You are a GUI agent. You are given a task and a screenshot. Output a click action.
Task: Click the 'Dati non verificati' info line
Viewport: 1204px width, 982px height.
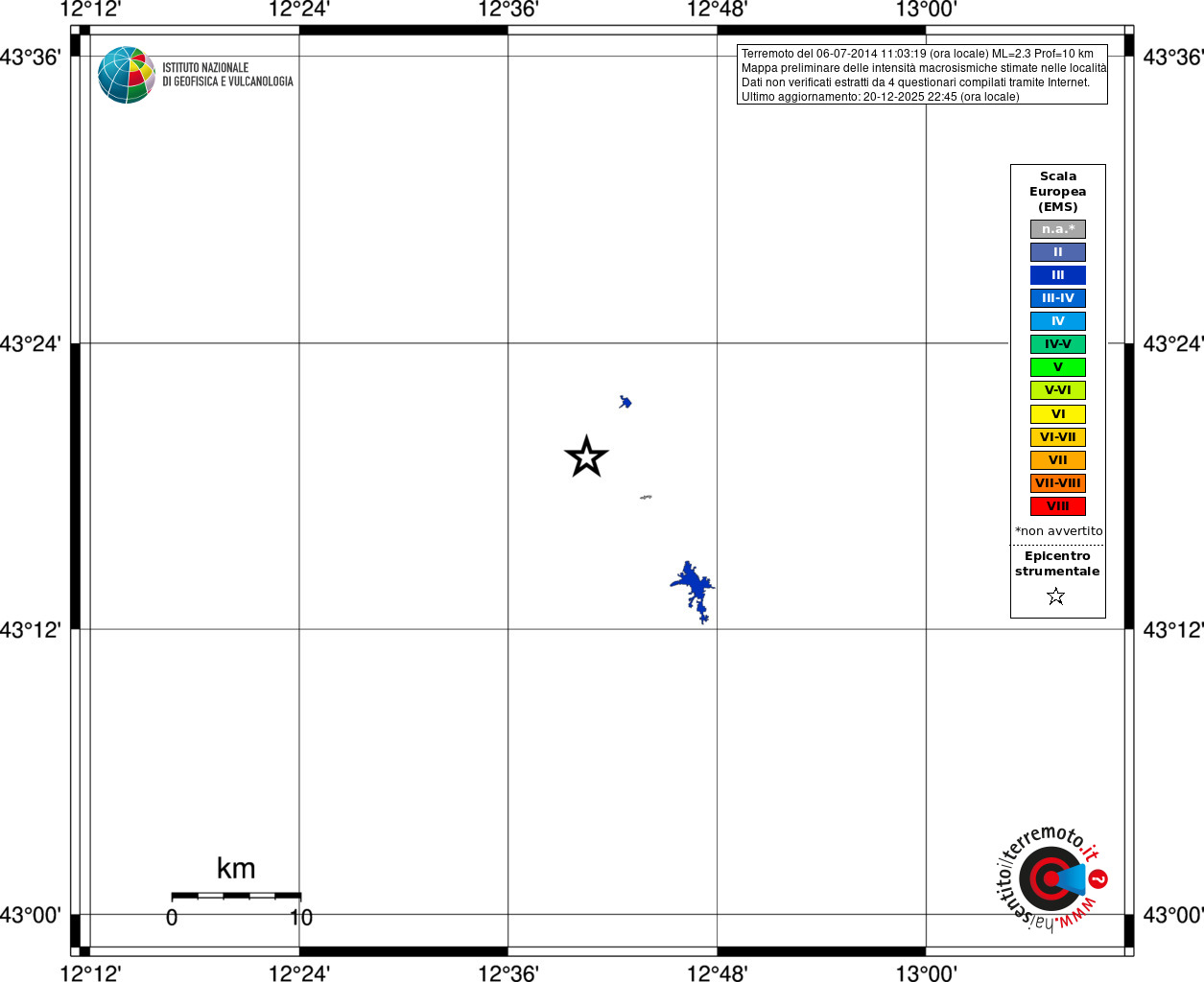coord(915,82)
